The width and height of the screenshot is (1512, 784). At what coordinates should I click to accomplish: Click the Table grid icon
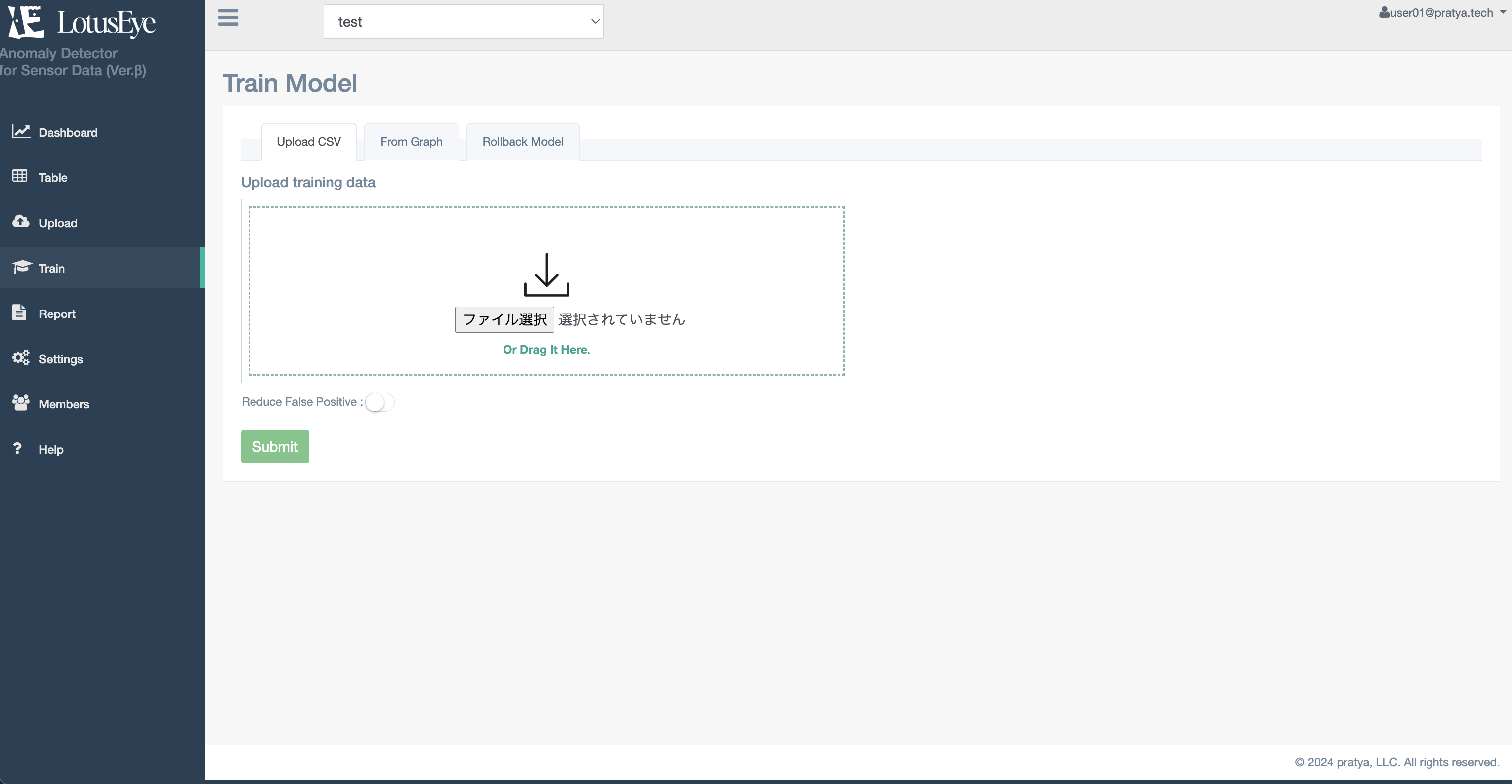point(20,176)
